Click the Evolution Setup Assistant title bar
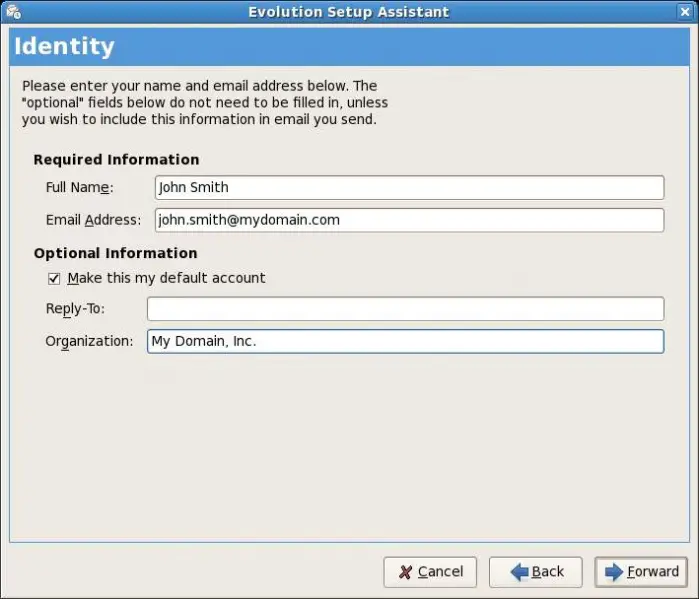Image resolution: width=699 pixels, height=599 pixels. (x=349, y=12)
